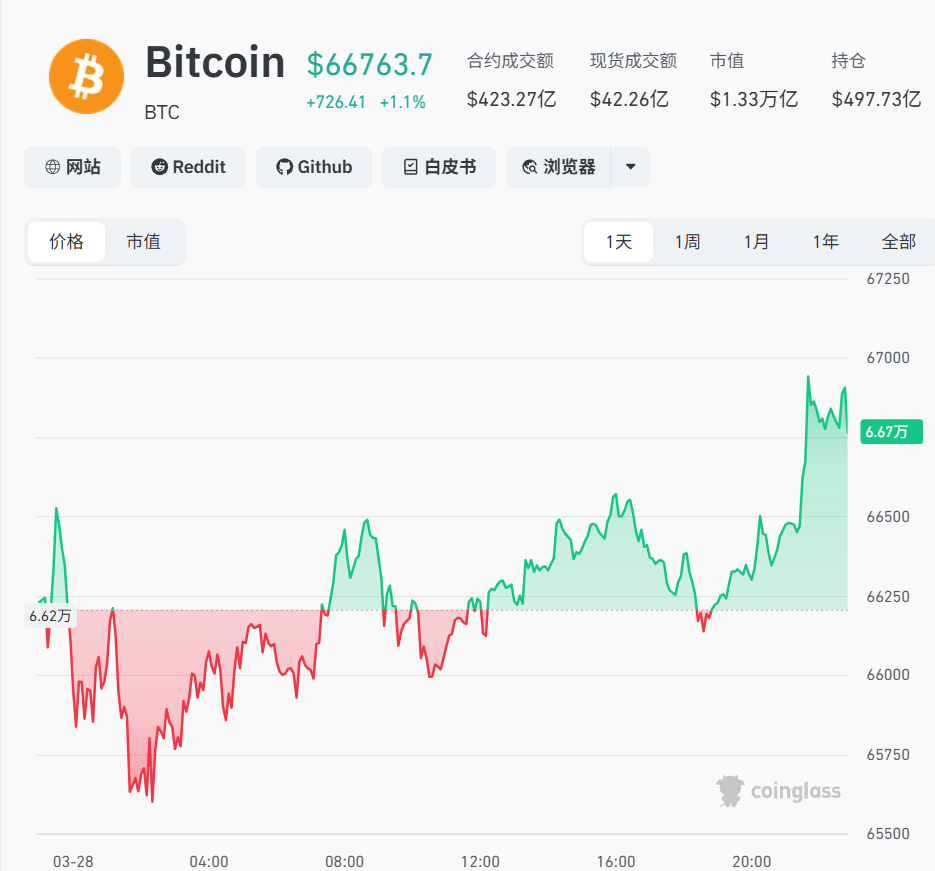Select the 1天 one-day range
The height and width of the screenshot is (871, 935).
pyautogui.click(x=617, y=242)
